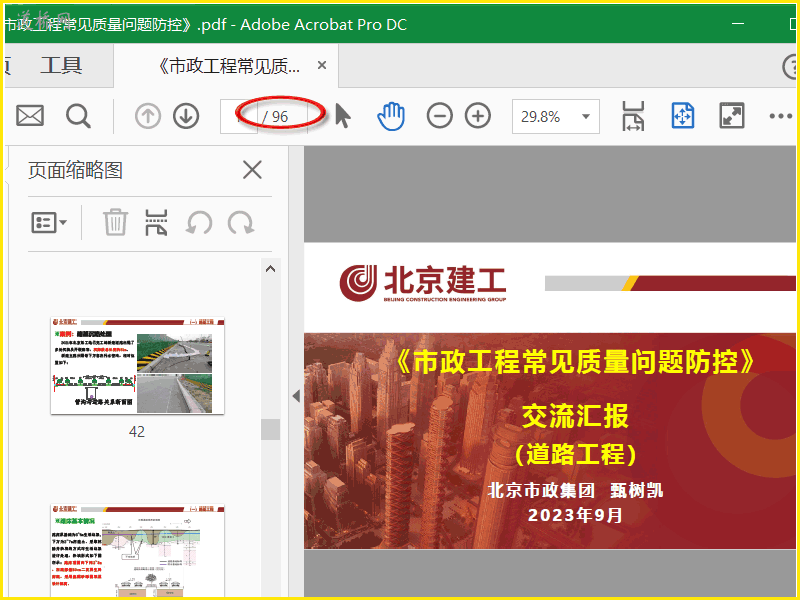Go to next page arrow
The width and height of the screenshot is (800, 600).
186,116
